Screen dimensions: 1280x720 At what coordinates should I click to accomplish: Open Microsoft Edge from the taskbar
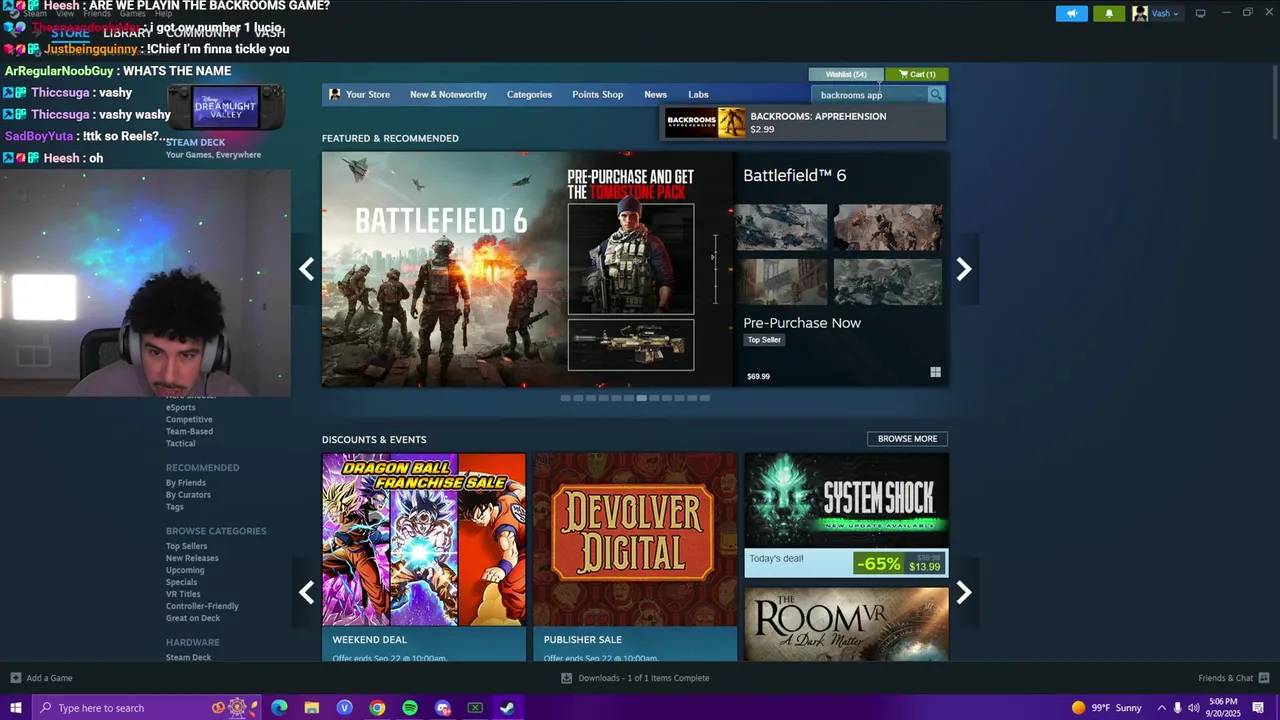tap(279, 708)
